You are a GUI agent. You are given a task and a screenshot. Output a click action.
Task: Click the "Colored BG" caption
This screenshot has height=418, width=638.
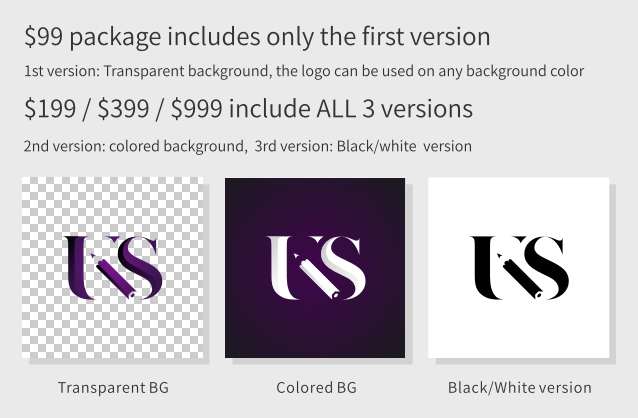tap(316, 387)
